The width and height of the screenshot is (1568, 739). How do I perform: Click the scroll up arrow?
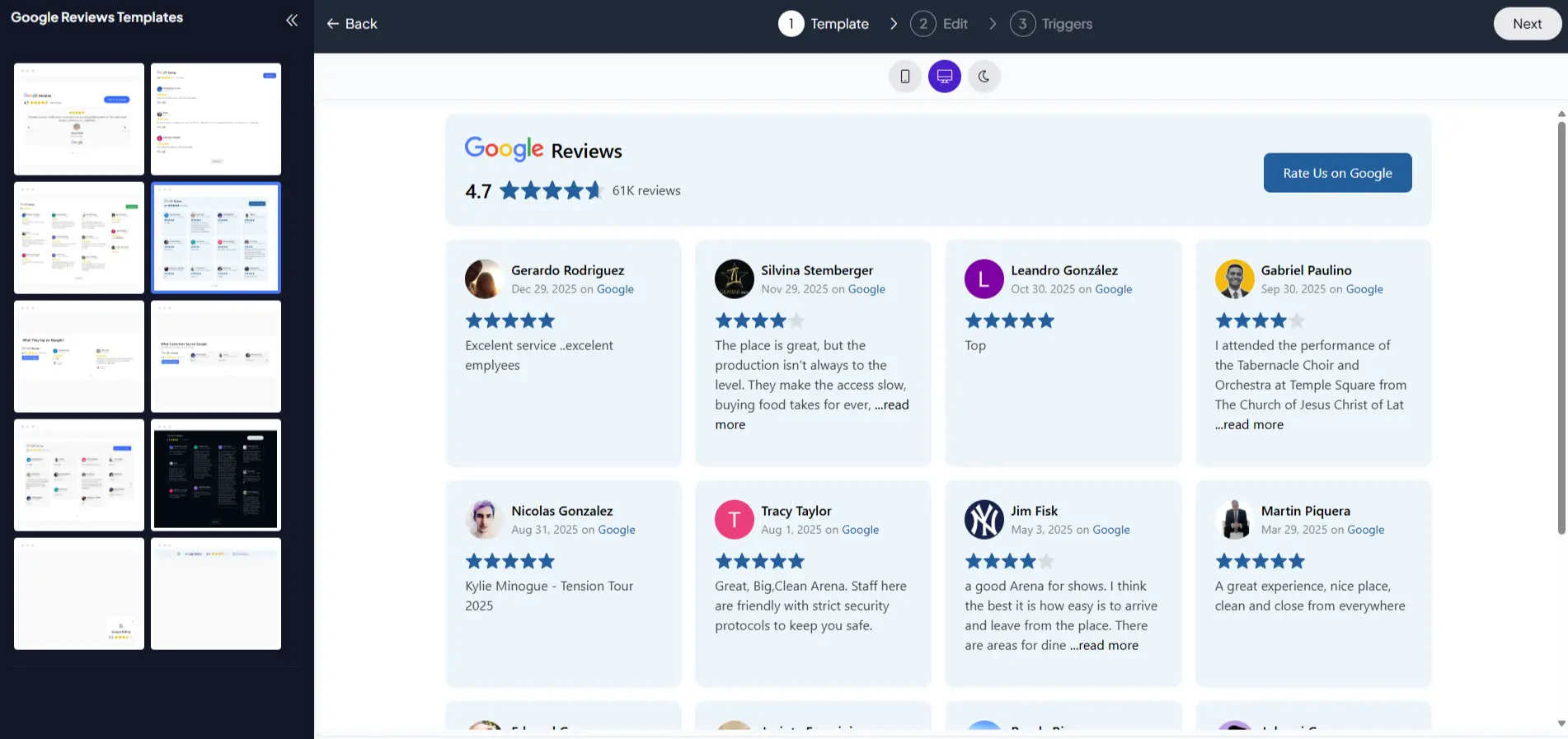tap(1561, 114)
